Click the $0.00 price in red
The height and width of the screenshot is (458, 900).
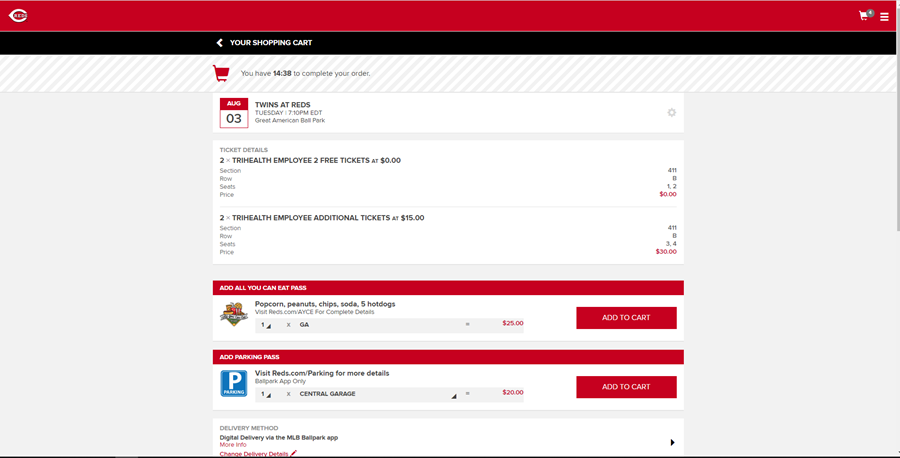click(668, 195)
